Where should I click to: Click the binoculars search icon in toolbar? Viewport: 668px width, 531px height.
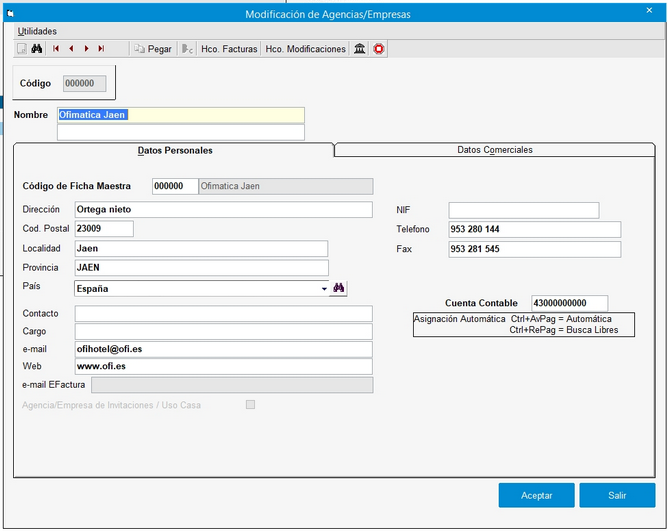click(37, 49)
